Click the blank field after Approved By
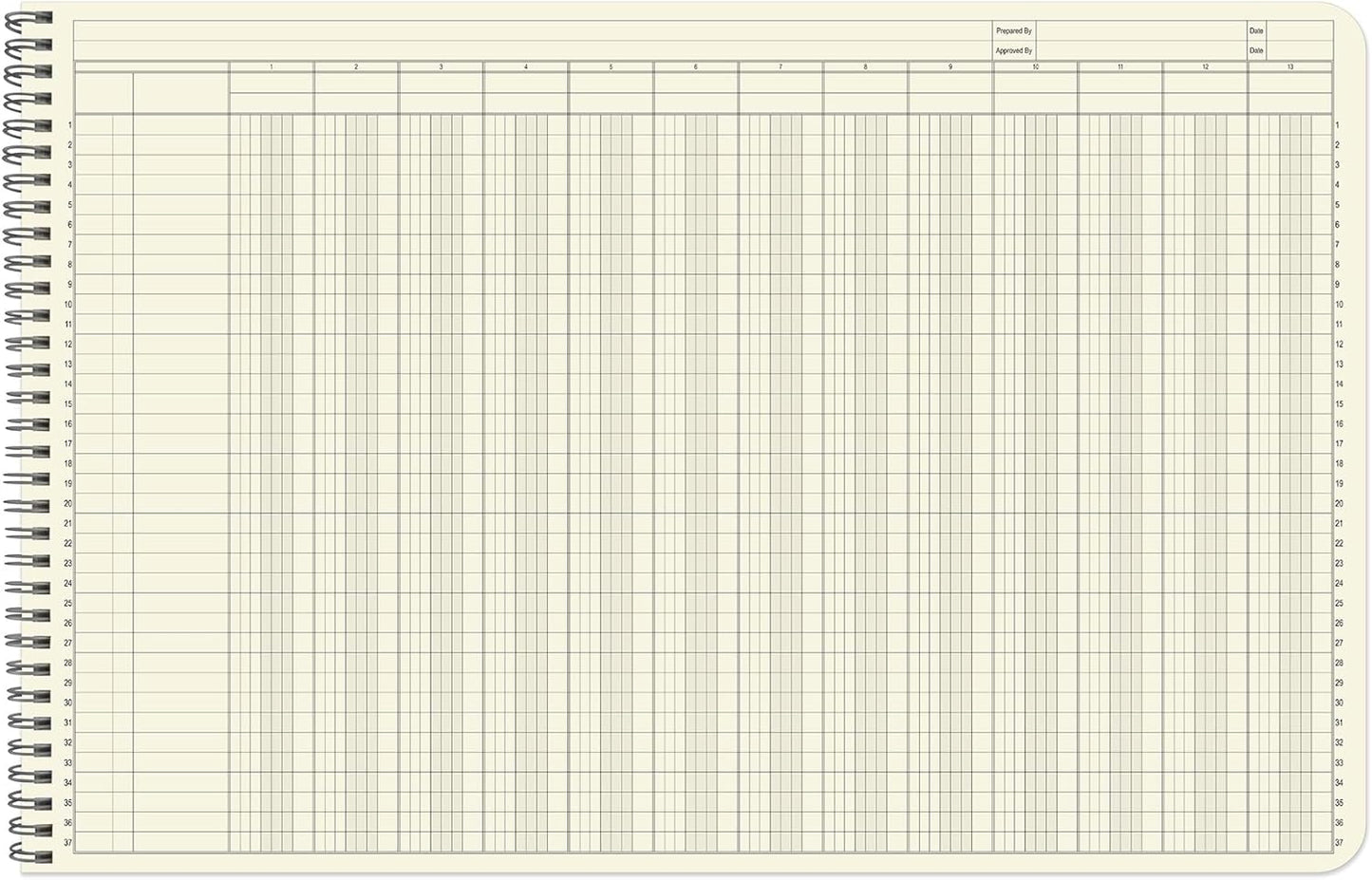Image resolution: width=1372 pixels, height=880 pixels. pos(1139,49)
